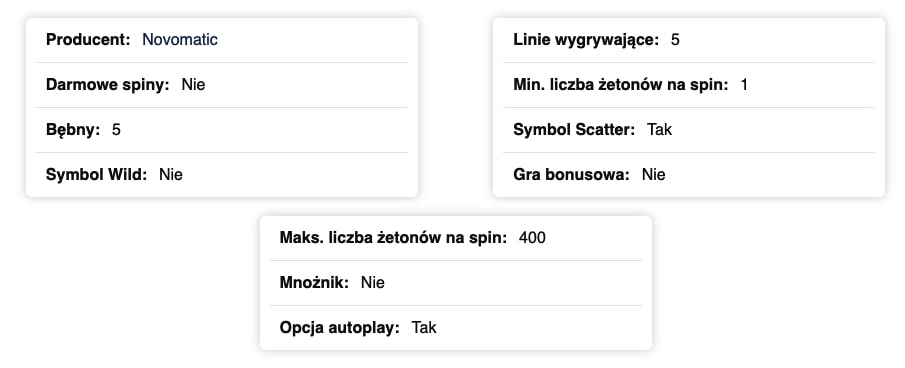
Task: Click the value 400 for max tokens
Action: (x=532, y=238)
